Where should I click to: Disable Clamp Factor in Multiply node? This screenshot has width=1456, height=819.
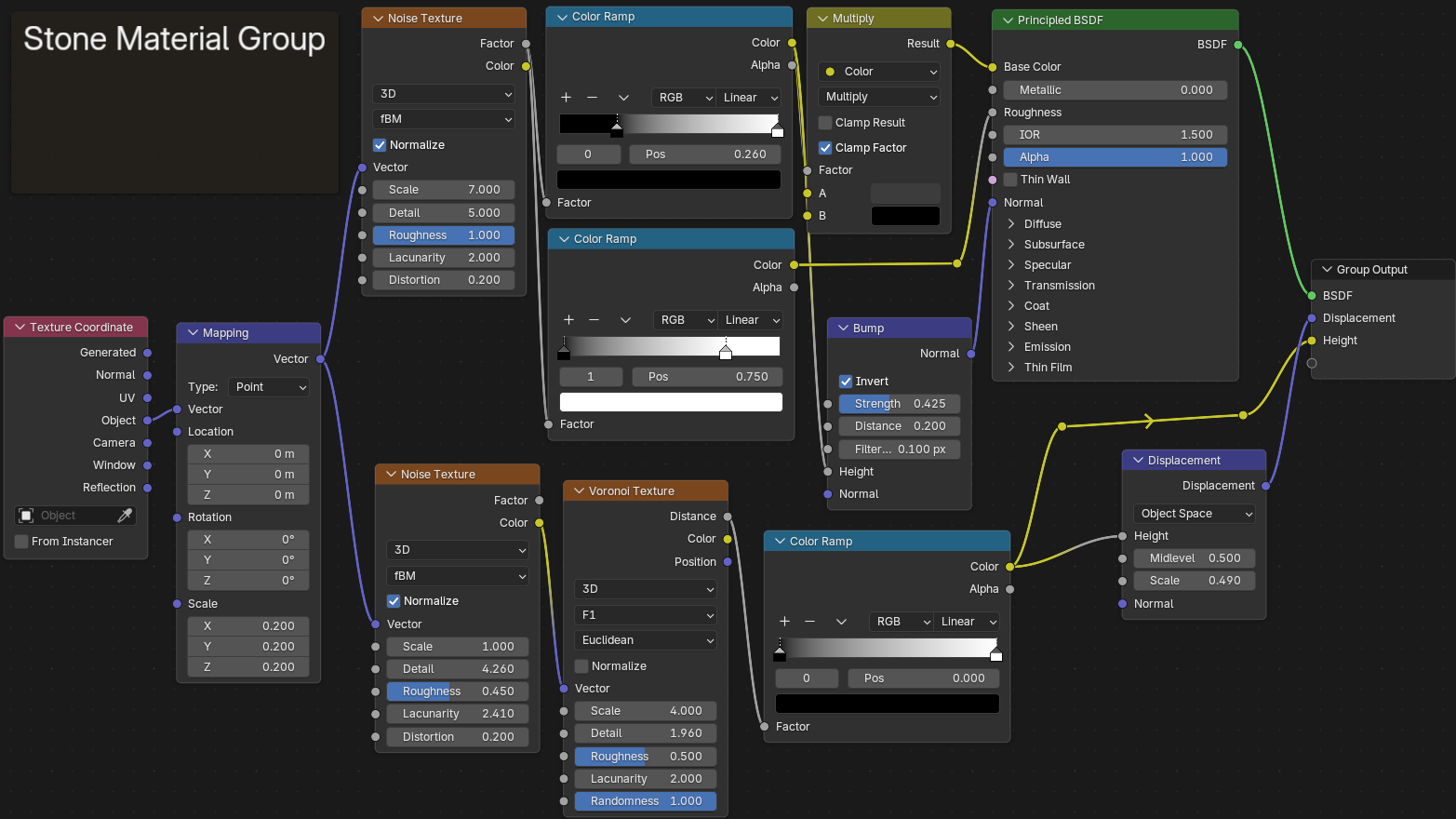click(825, 148)
